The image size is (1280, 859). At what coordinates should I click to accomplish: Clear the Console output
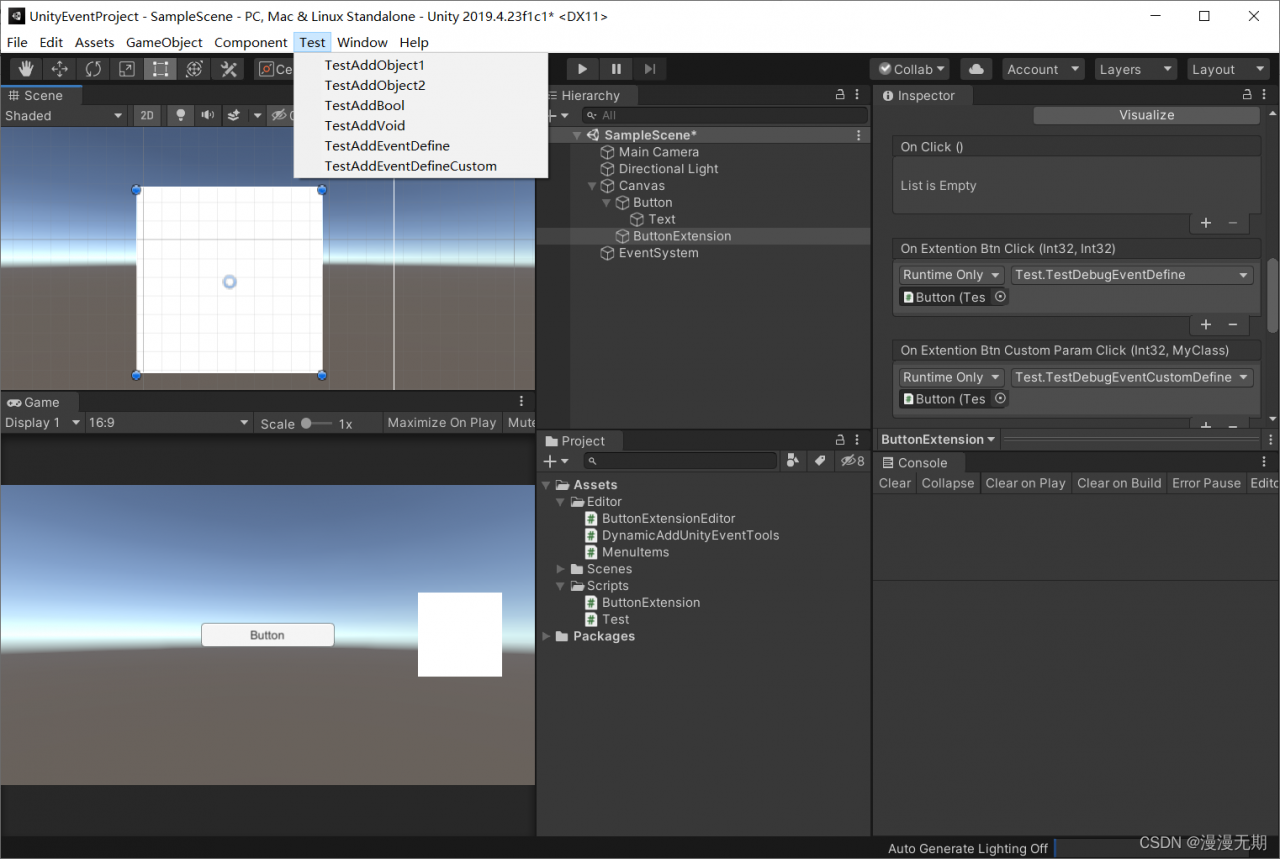tap(894, 483)
